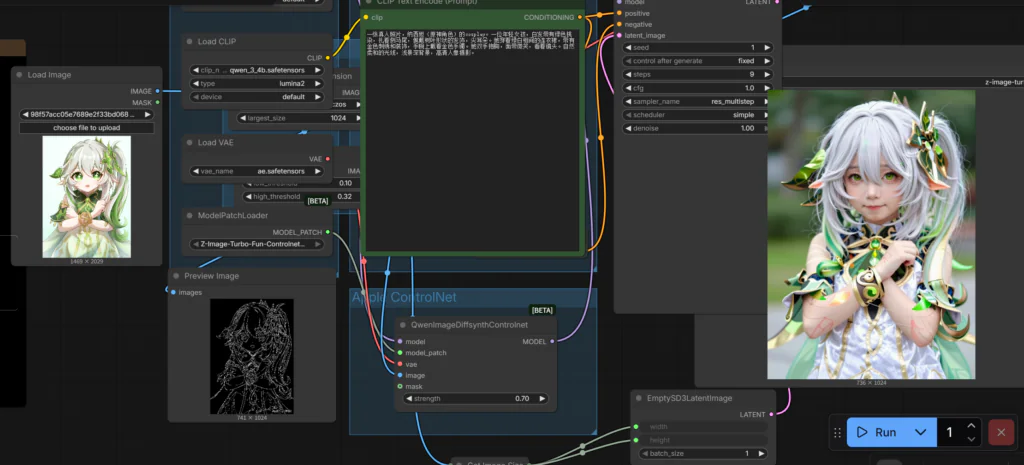Click the right arrow on the Load CLIP type field
Screen dimensions: 1024x465
(317, 83)
